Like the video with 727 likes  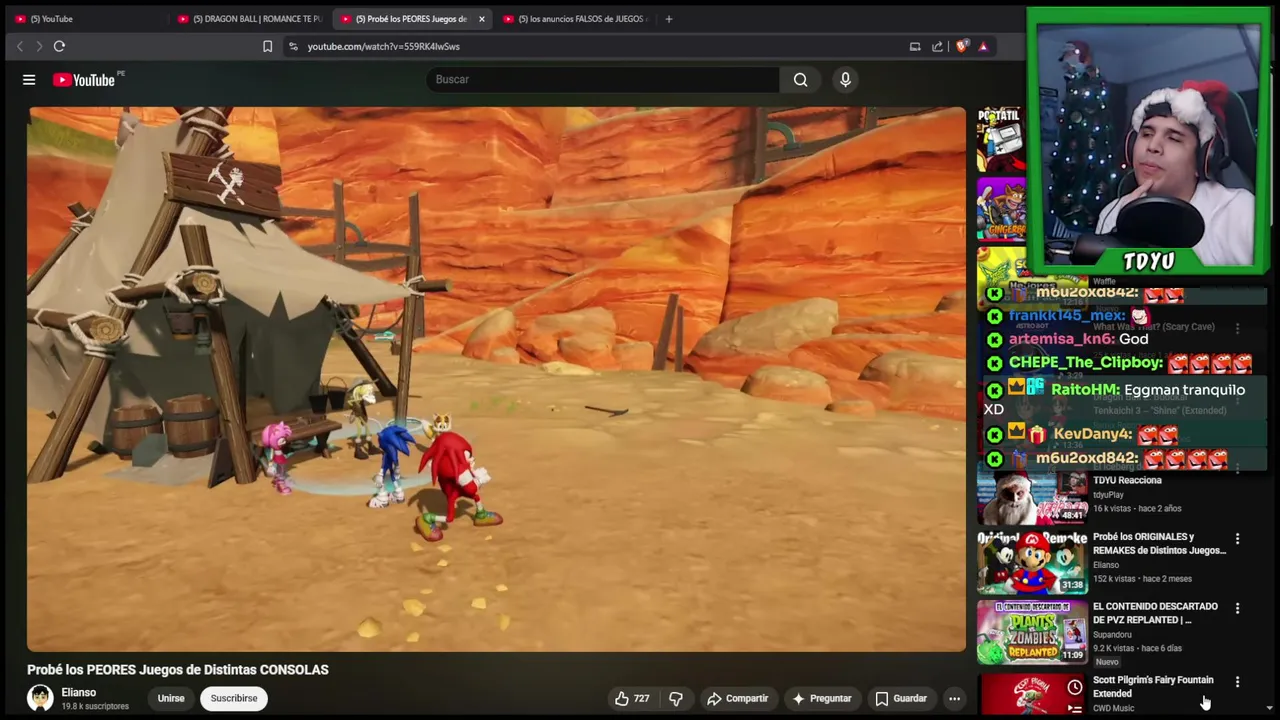631,698
